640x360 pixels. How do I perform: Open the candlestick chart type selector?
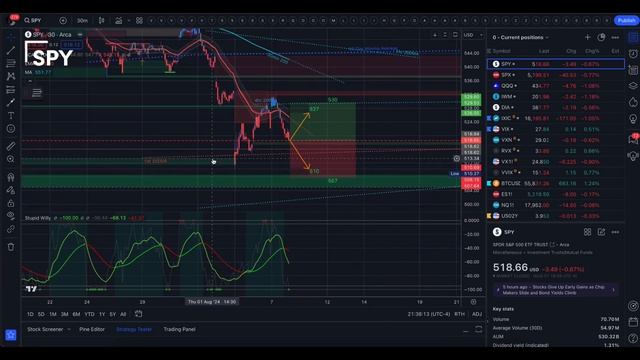[x=101, y=20]
